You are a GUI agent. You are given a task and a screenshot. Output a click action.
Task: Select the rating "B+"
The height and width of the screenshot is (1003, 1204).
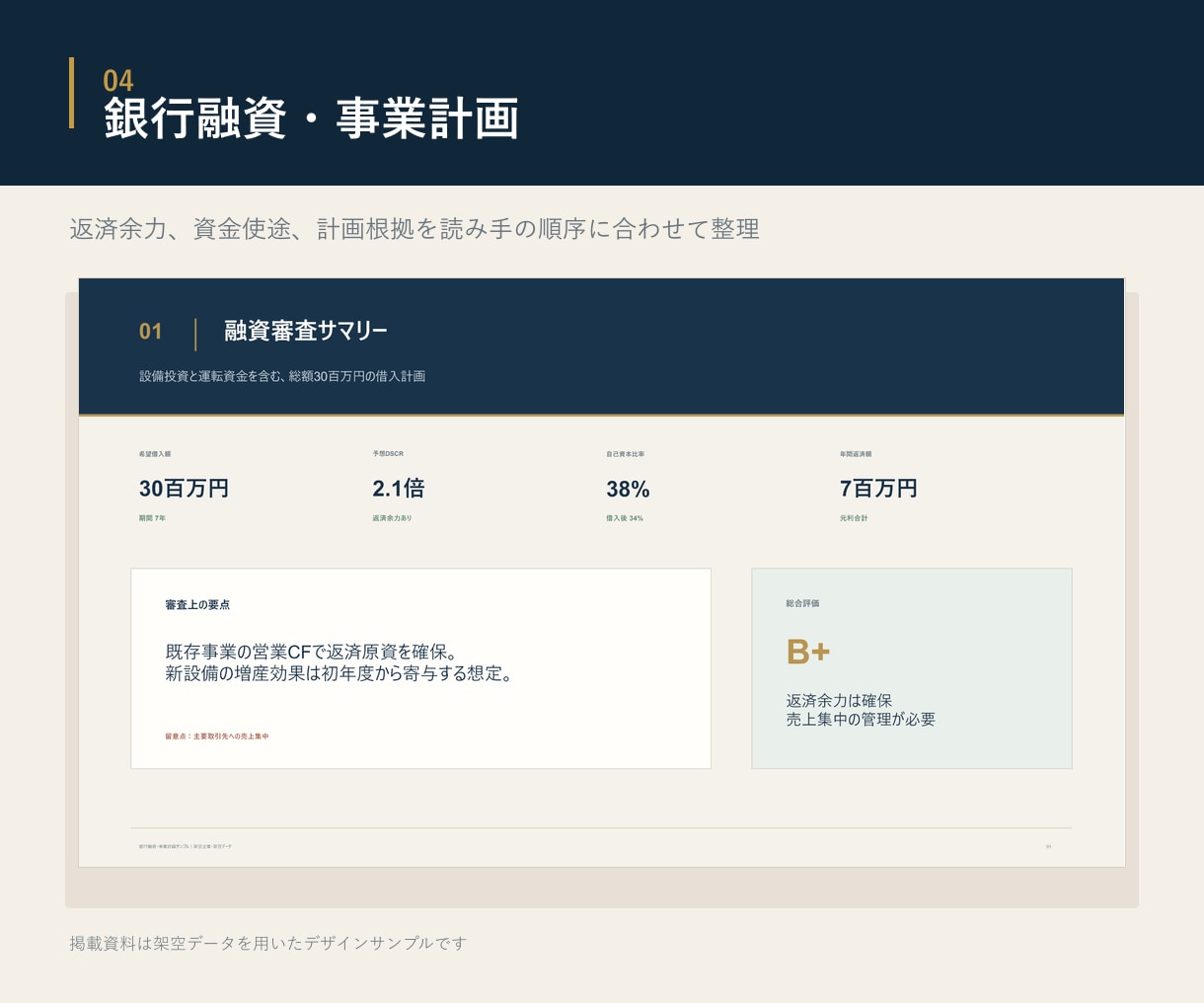pos(808,652)
